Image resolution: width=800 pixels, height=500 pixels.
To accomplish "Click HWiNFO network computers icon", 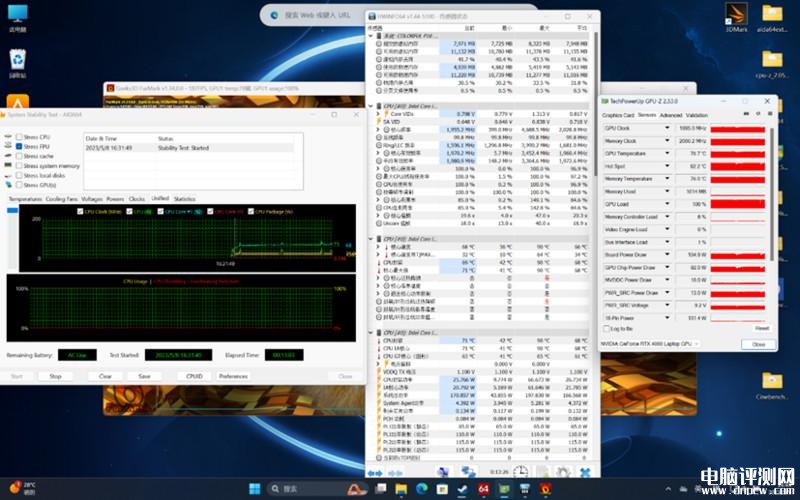I will tap(468, 472).
